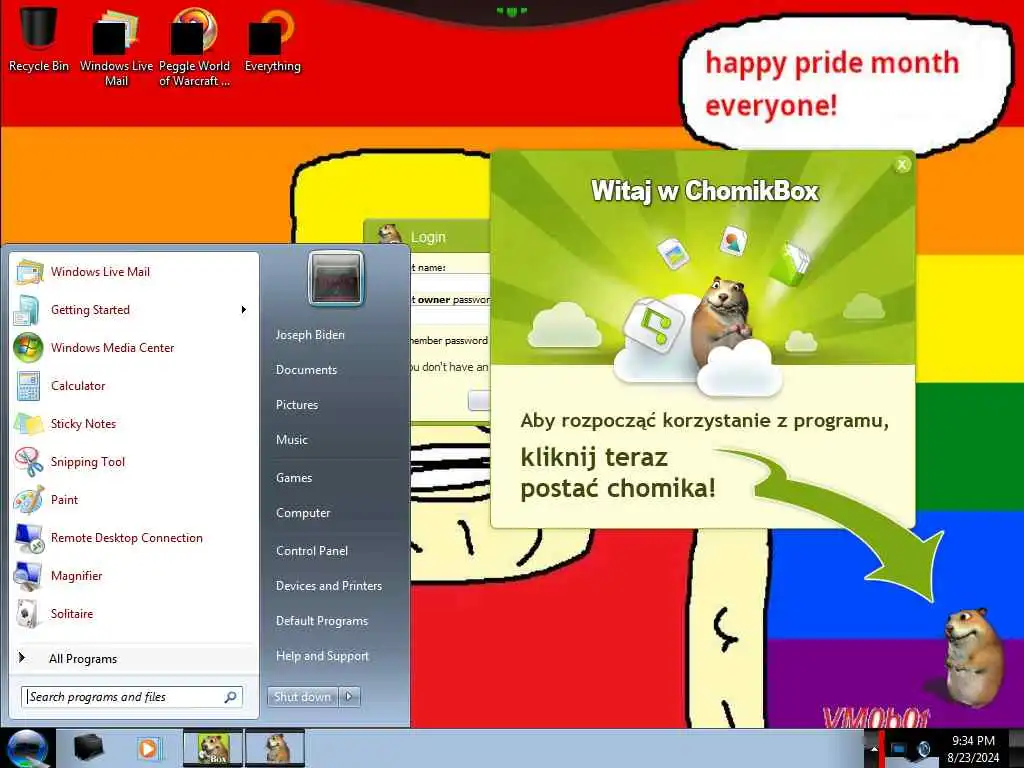Click the volume tray icon
The image size is (1024, 768).
pos(924,748)
